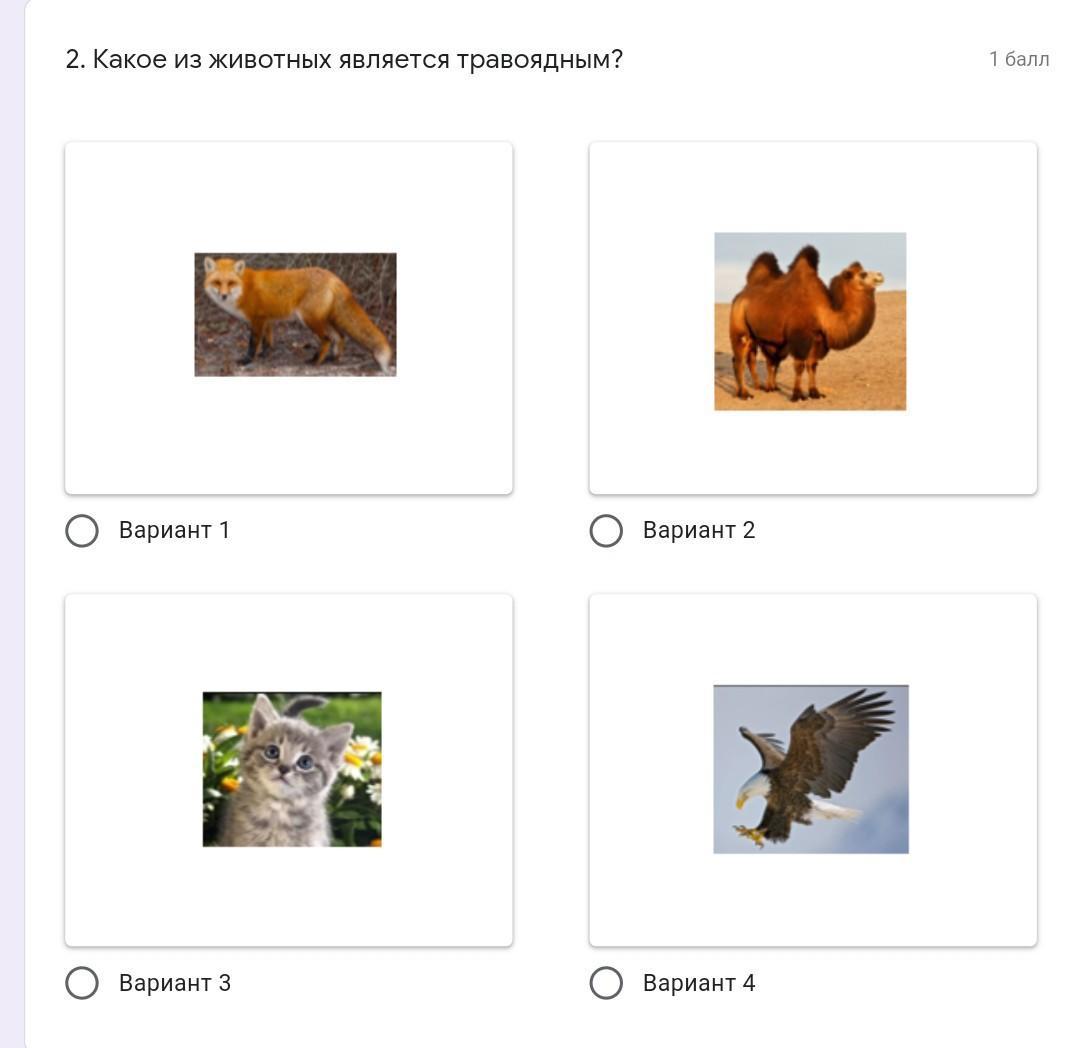
Task: Choose the Вариант 3 radio button
Action: 82,983
